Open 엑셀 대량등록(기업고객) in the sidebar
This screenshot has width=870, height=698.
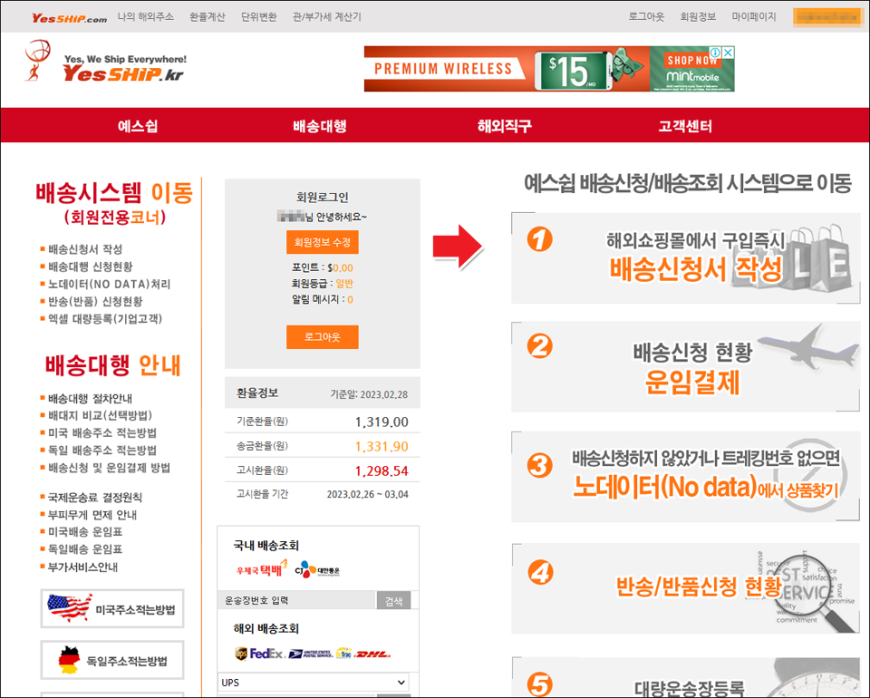click(x=105, y=318)
